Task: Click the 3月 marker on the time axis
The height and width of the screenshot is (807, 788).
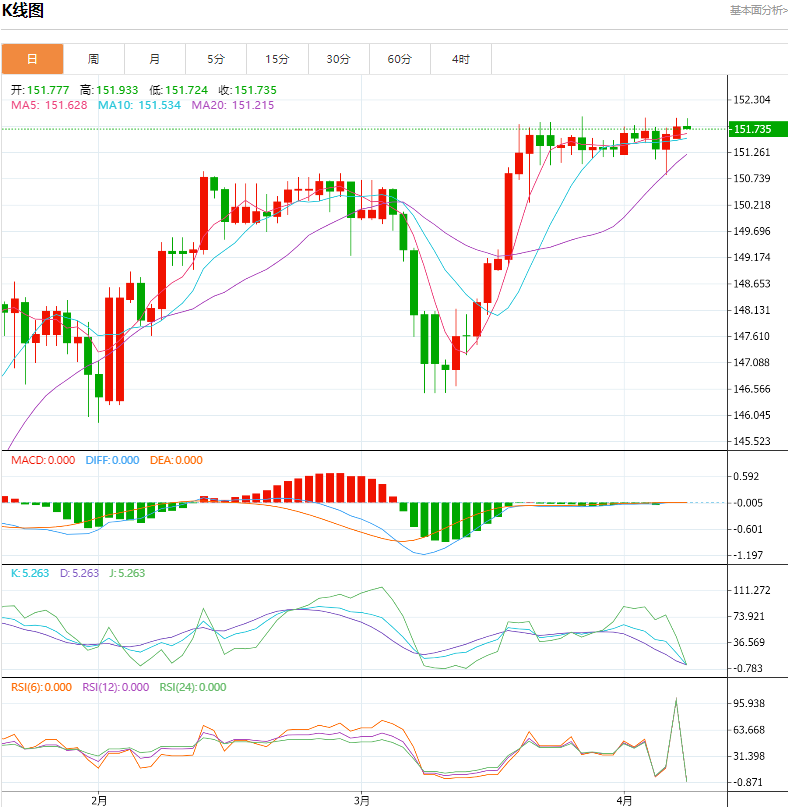Action: click(362, 800)
